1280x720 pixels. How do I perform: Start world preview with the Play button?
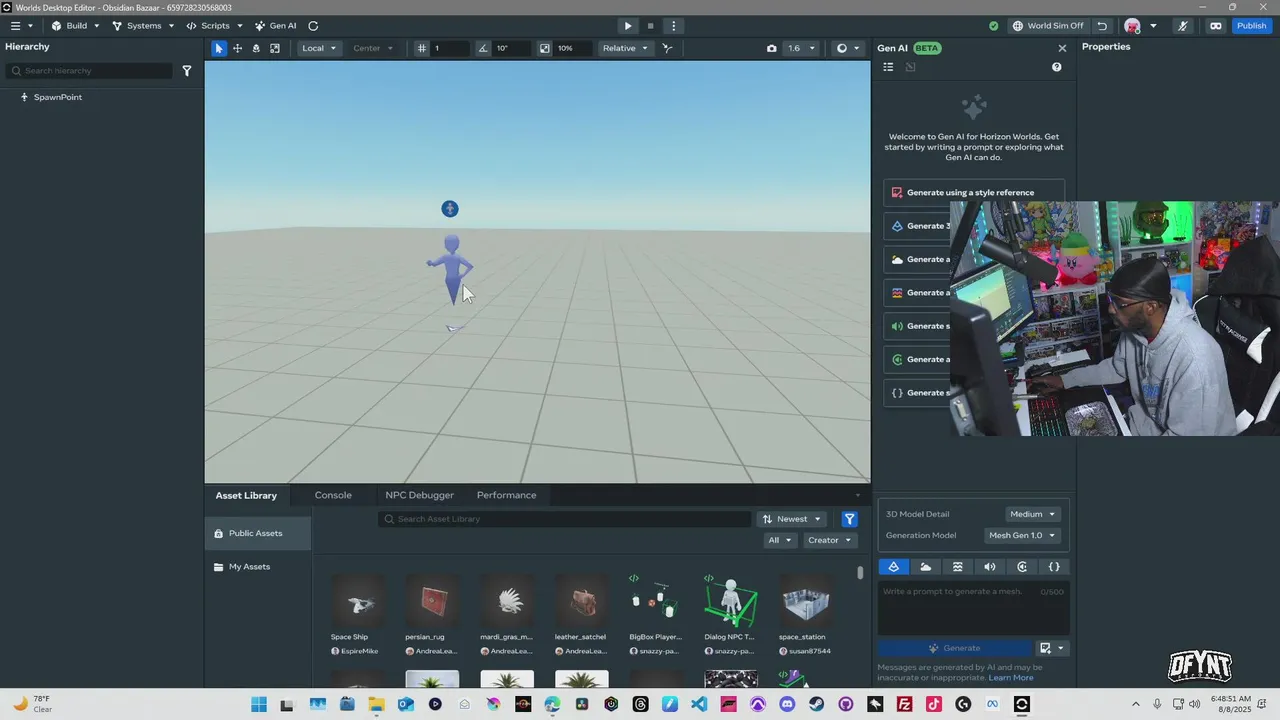[628, 26]
